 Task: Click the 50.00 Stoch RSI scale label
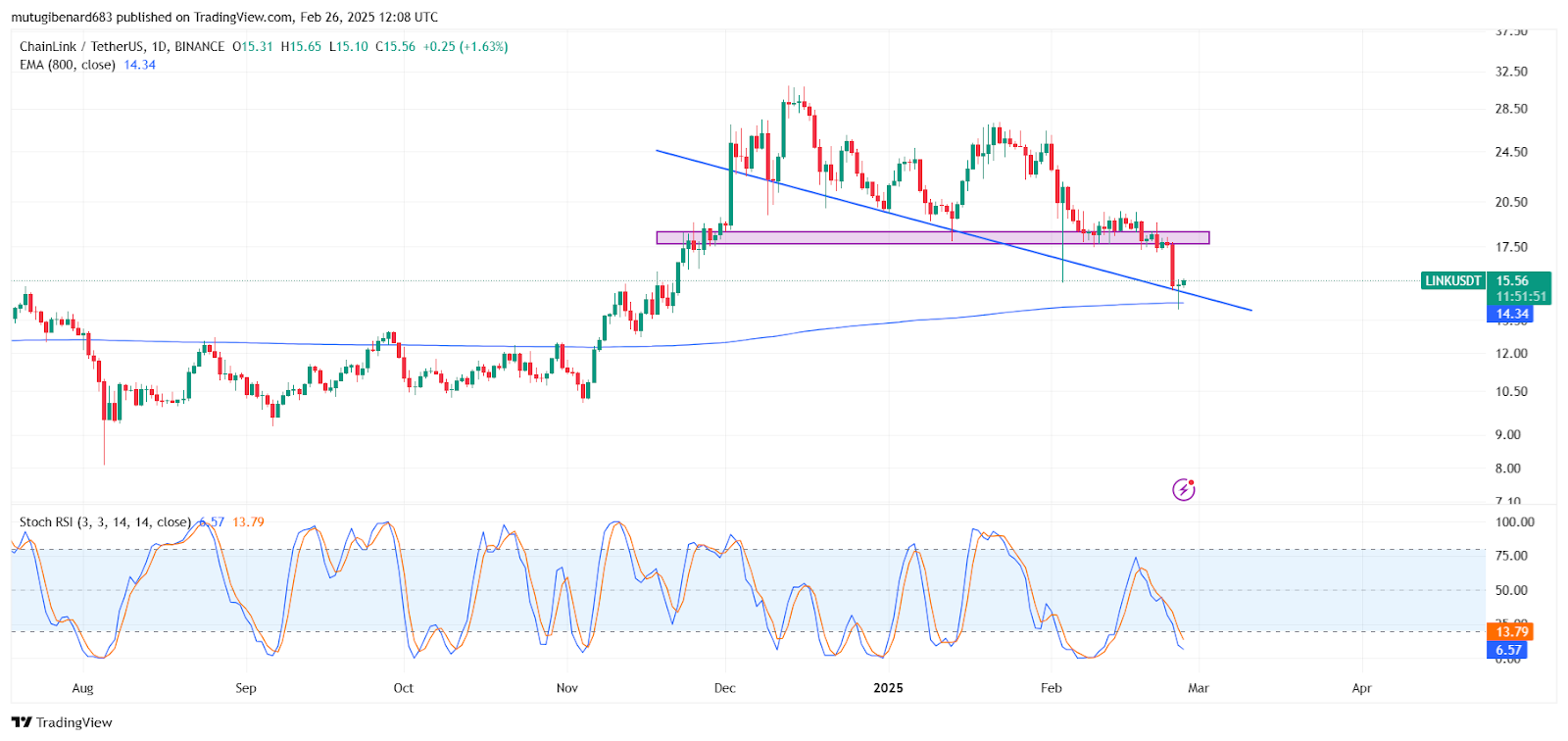(x=1511, y=590)
